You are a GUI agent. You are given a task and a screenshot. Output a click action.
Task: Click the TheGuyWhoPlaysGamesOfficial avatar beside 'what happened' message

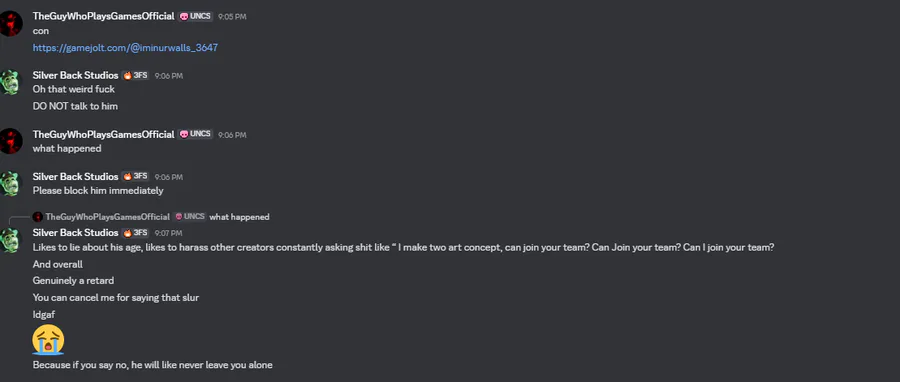click(x=10, y=141)
